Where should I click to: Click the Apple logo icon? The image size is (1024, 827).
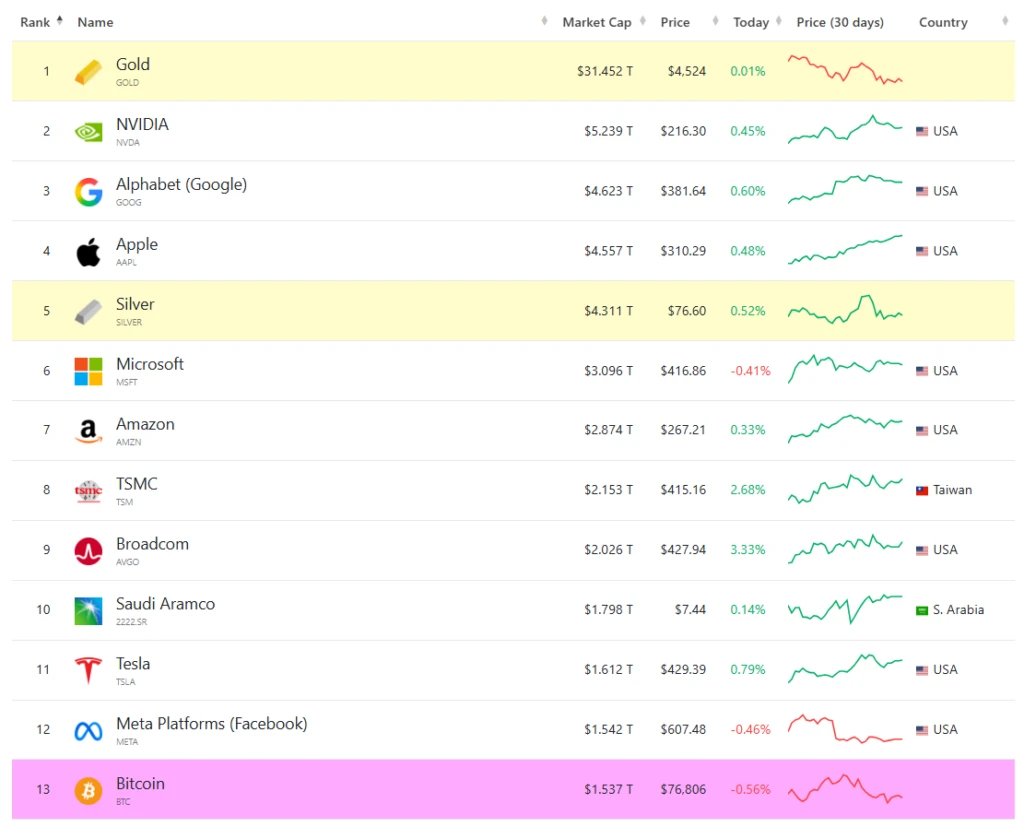(x=88, y=251)
